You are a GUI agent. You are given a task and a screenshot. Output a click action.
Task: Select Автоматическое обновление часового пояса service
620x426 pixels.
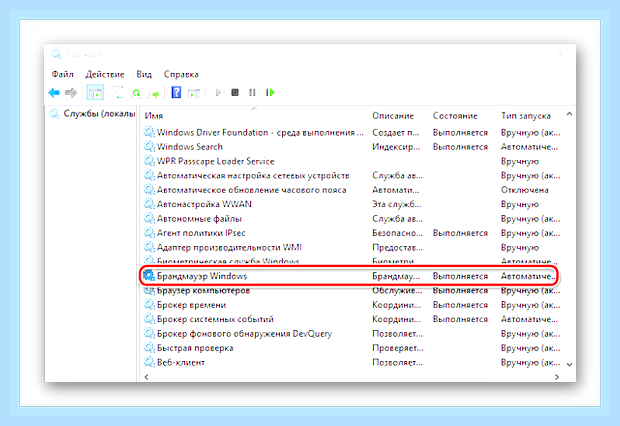(x=251, y=190)
